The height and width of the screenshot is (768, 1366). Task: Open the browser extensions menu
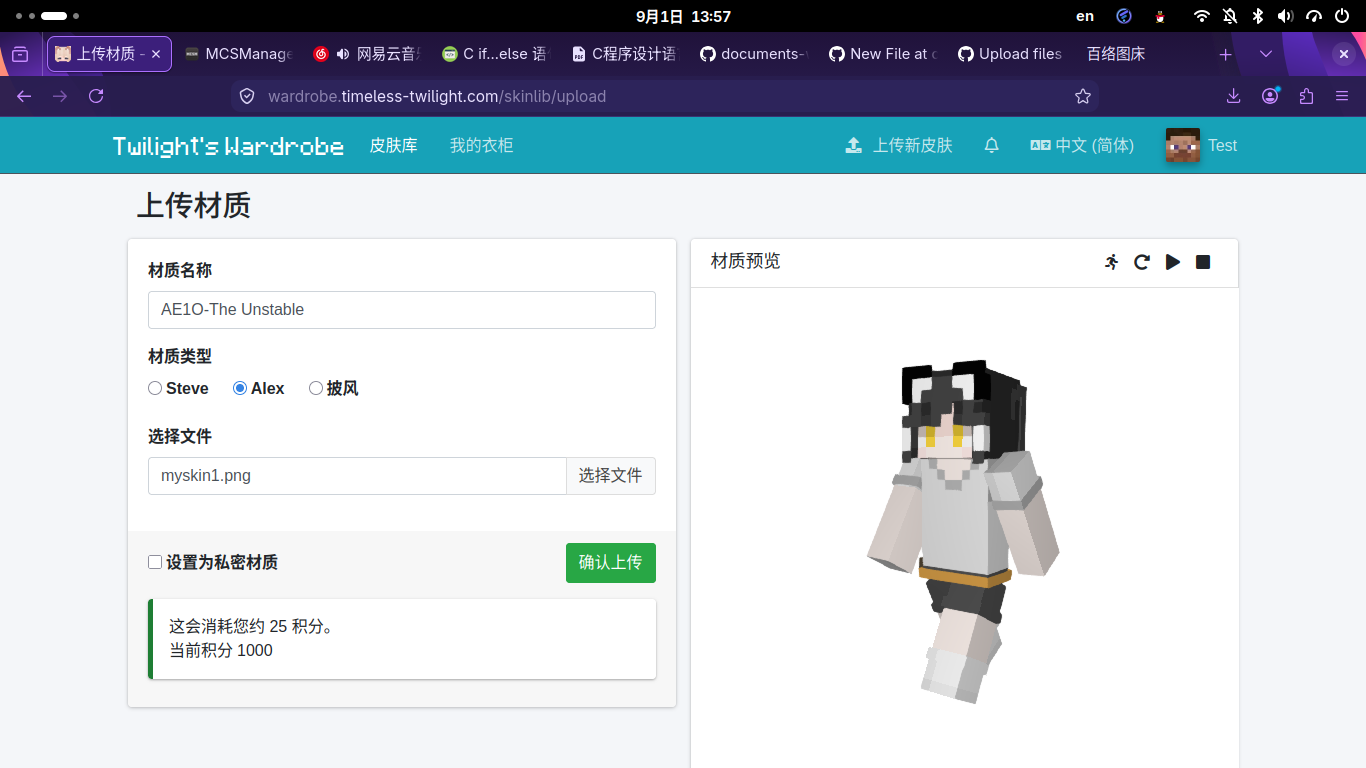click(1306, 96)
